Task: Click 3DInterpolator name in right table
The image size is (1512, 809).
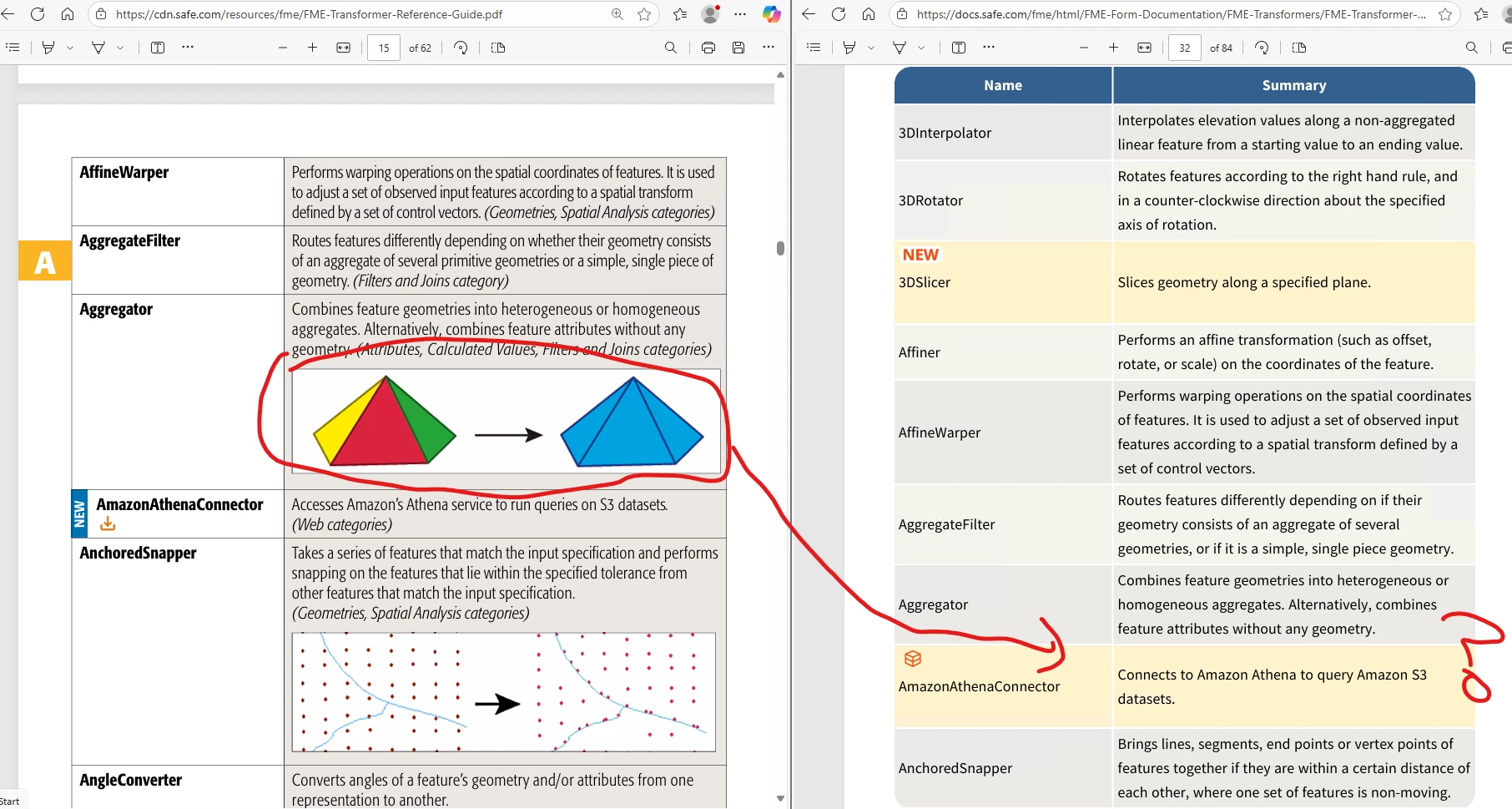Action: pos(945,133)
